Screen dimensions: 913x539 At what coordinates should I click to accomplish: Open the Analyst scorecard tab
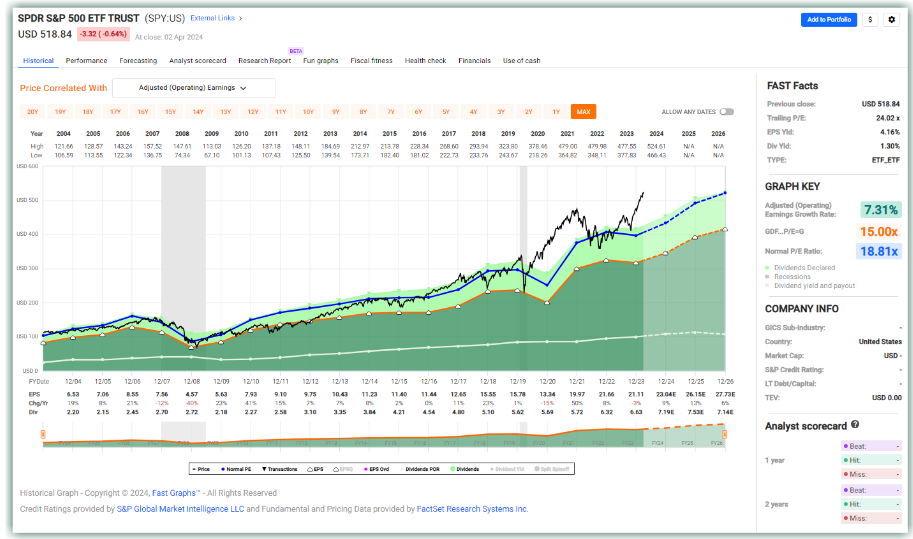pyautogui.click(x=197, y=61)
